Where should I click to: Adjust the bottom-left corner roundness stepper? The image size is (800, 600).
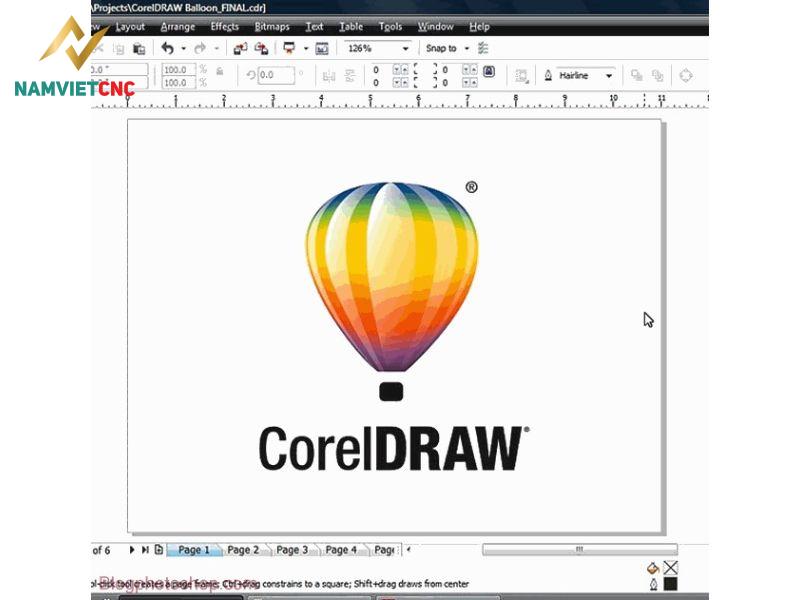tap(401, 83)
